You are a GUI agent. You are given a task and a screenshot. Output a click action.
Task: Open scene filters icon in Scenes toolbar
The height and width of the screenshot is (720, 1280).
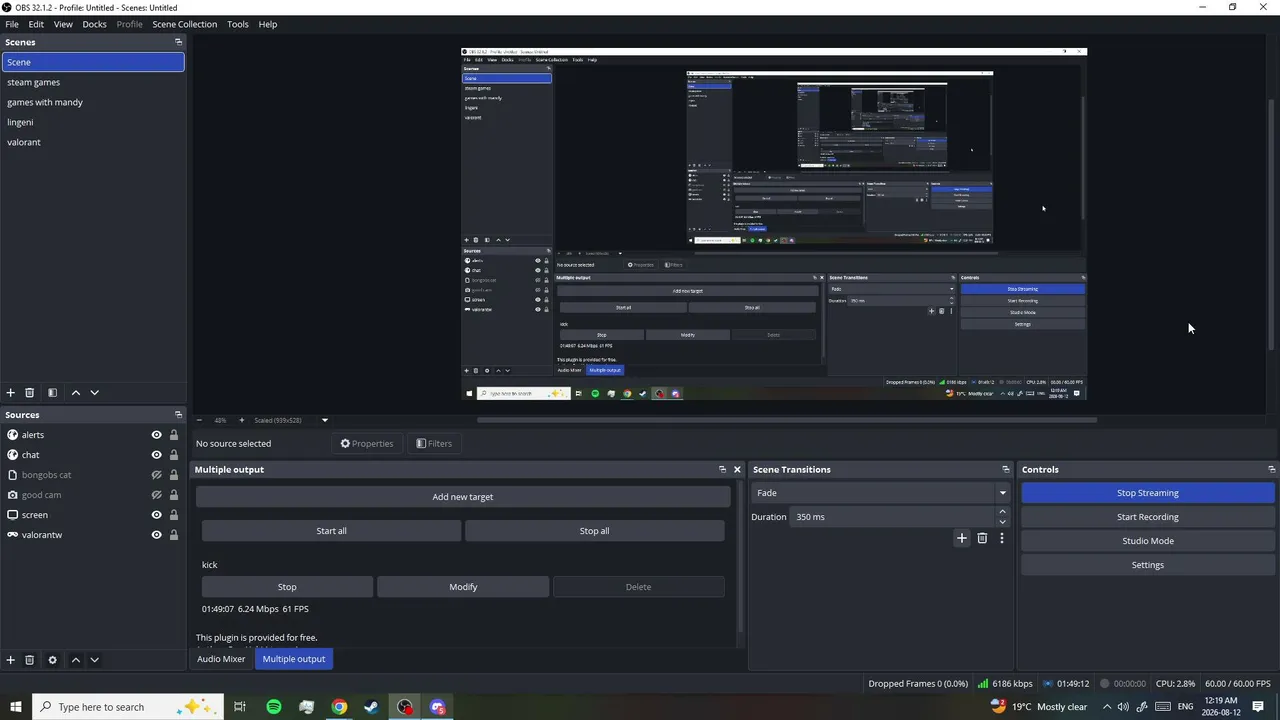point(52,393)
